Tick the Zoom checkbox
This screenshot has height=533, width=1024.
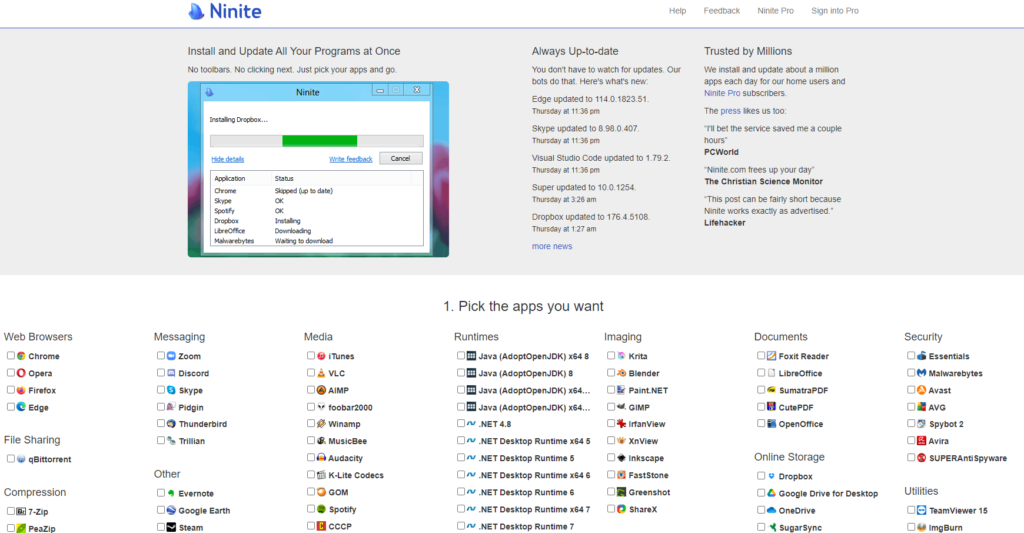tap(160, 356)
